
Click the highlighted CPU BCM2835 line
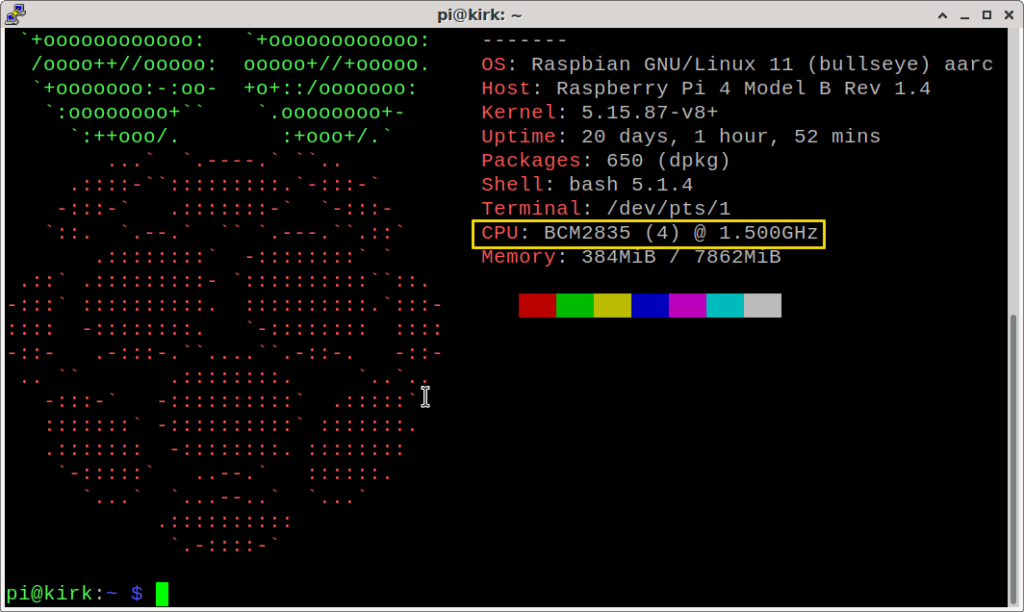point(648,234)
